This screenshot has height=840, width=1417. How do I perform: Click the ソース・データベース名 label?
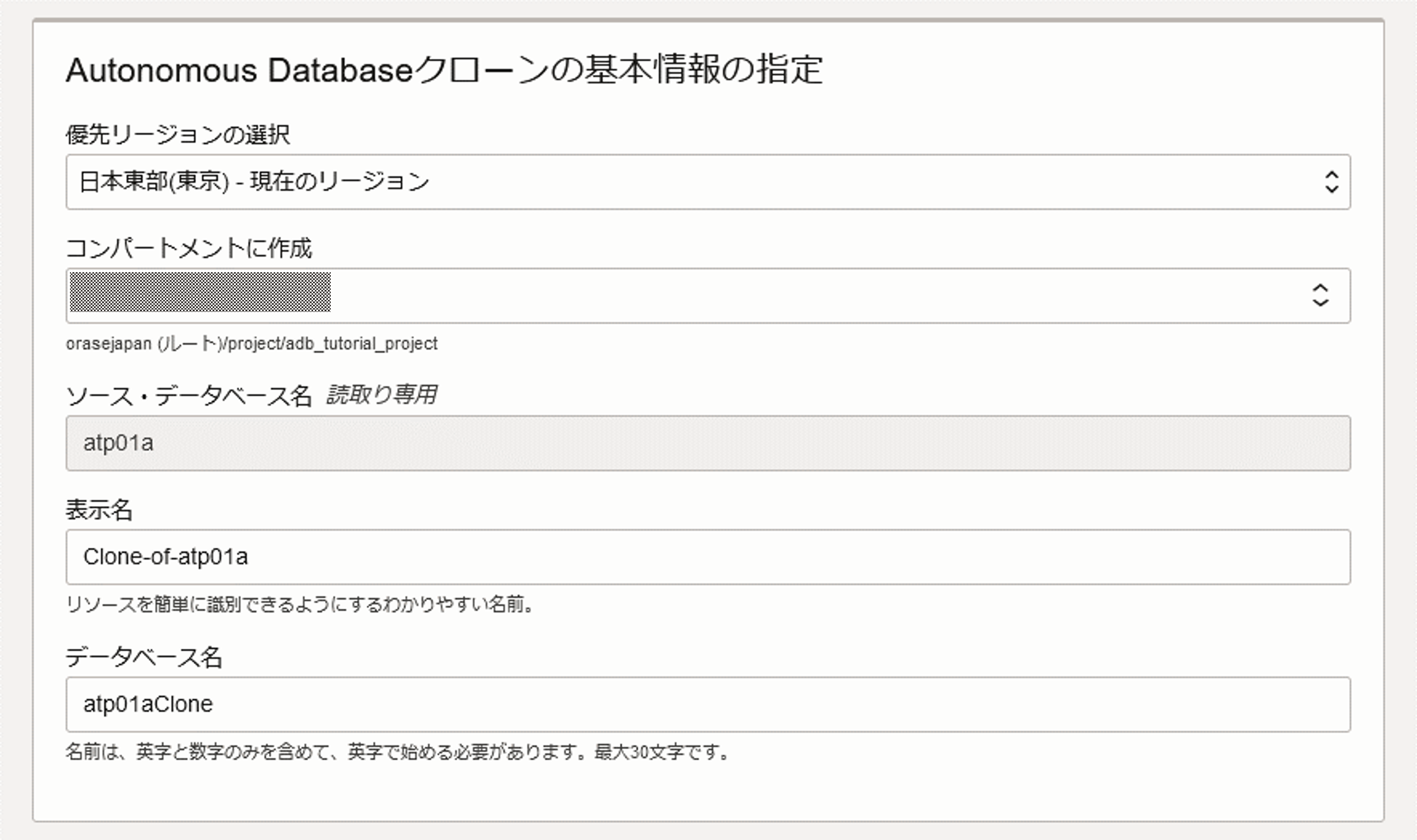tap(188, 395)
